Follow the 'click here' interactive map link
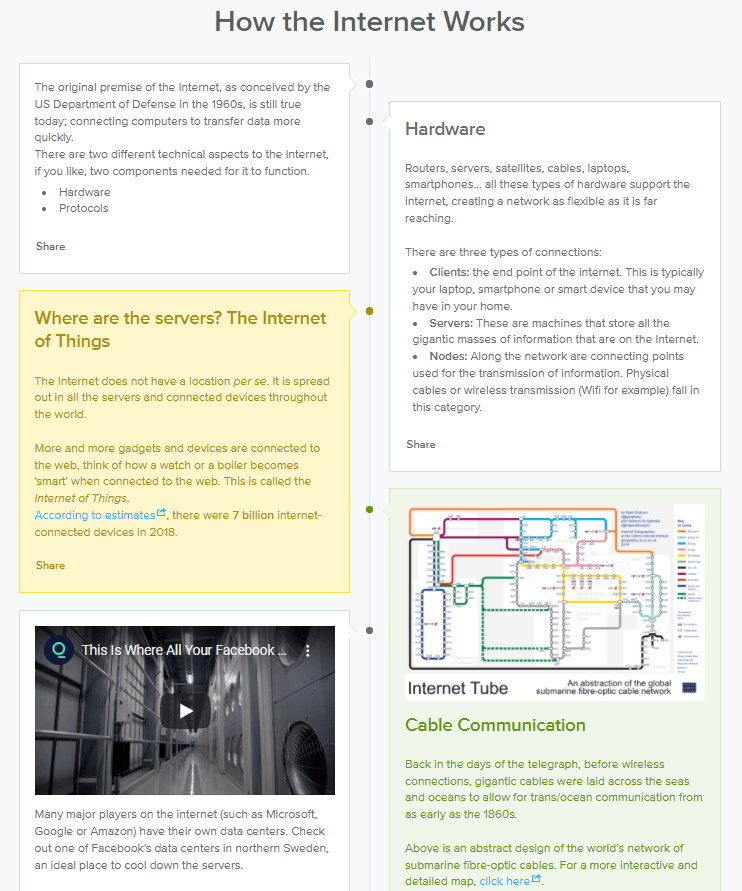The image size is (742, 891). (x=505, y=881)
